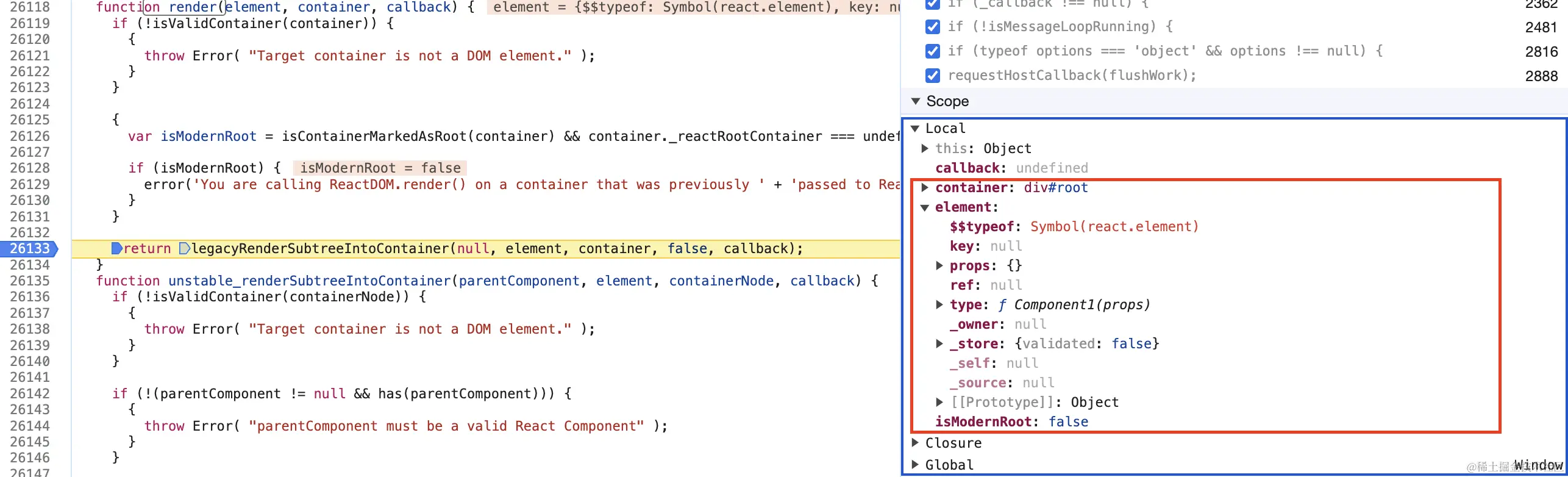This screenshot has height=477, width=1568.
Task: Expand the Global scope
Action: point(915,464)
